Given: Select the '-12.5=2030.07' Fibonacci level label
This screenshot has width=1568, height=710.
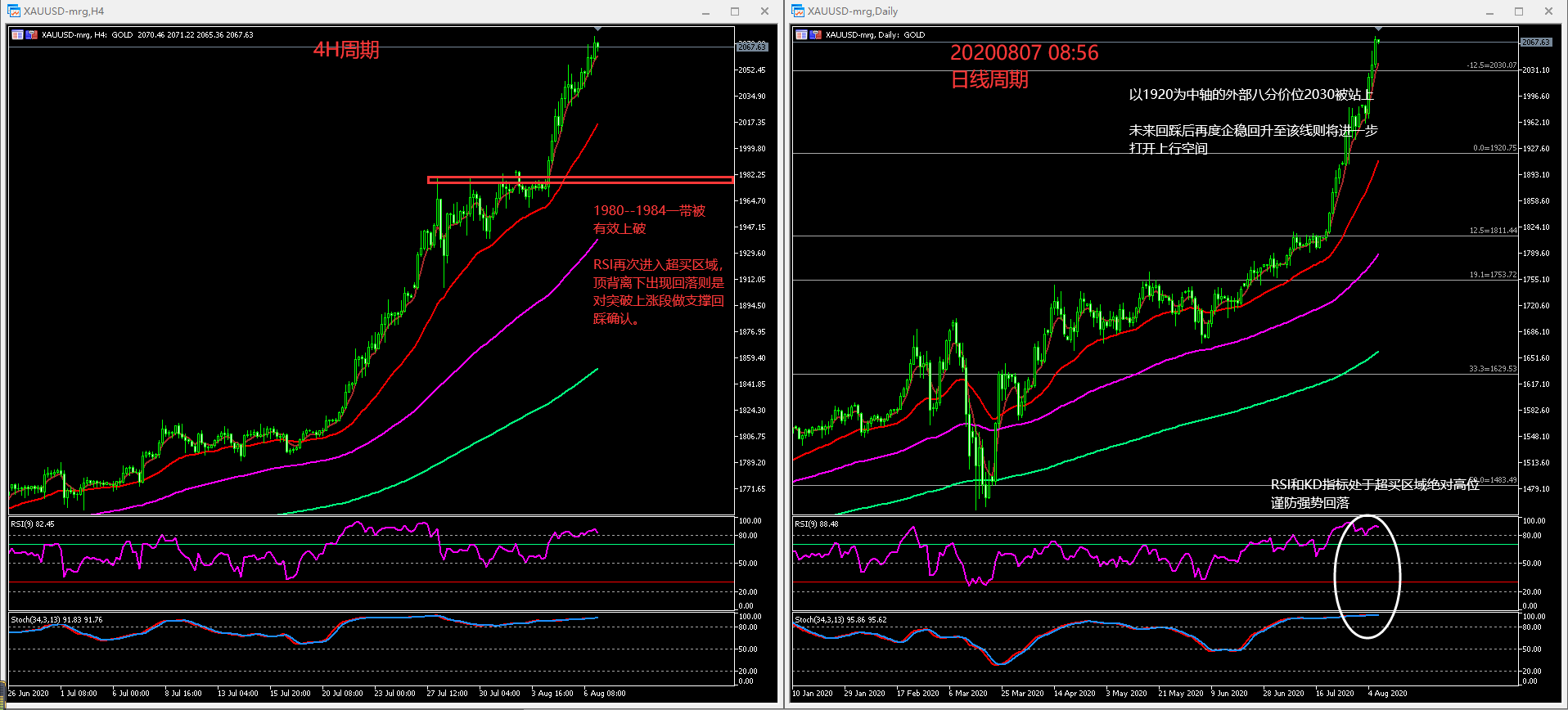Looking at the screenshot, I should tap(1491, 65).
